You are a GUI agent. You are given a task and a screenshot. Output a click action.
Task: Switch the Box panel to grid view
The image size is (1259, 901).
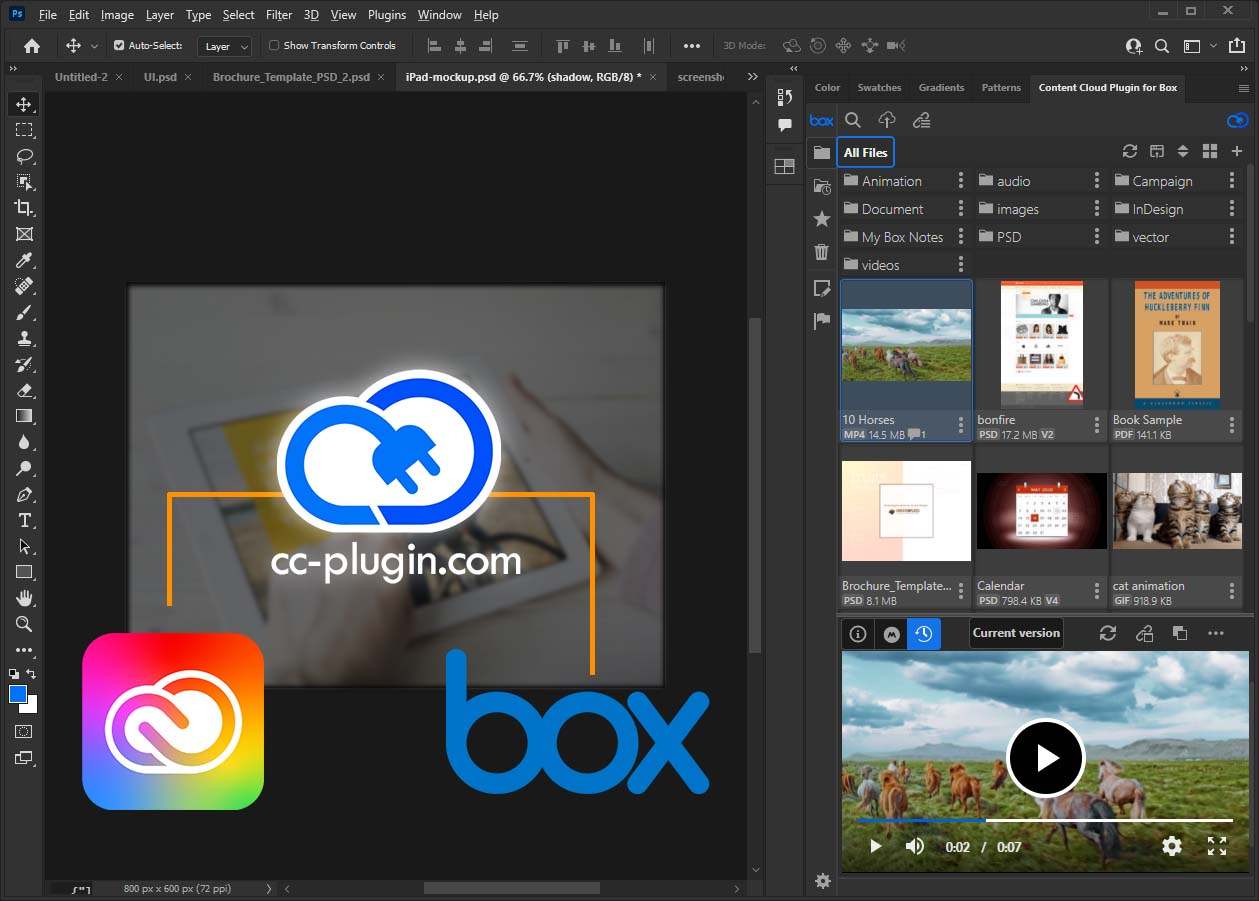click(1209, 151)
